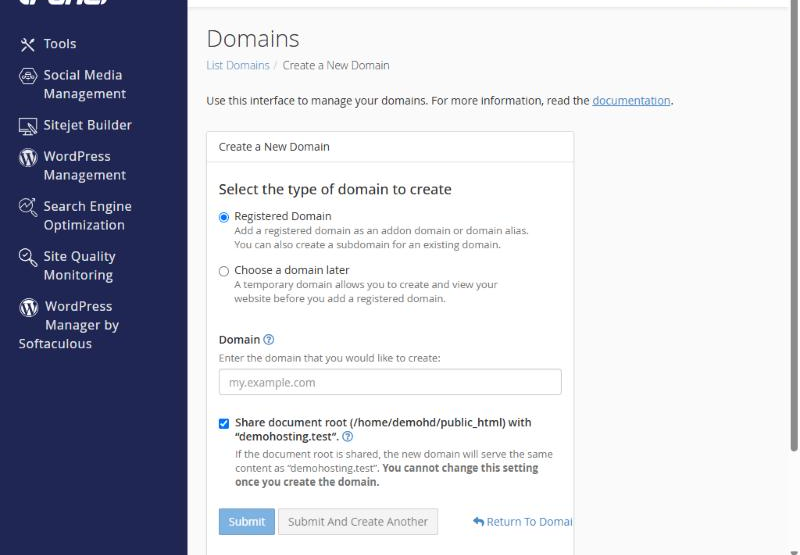The height and width of the screenshot is (555, 800).
Task: Click the WordPress Management logo icon
Action: pos(28,157)
